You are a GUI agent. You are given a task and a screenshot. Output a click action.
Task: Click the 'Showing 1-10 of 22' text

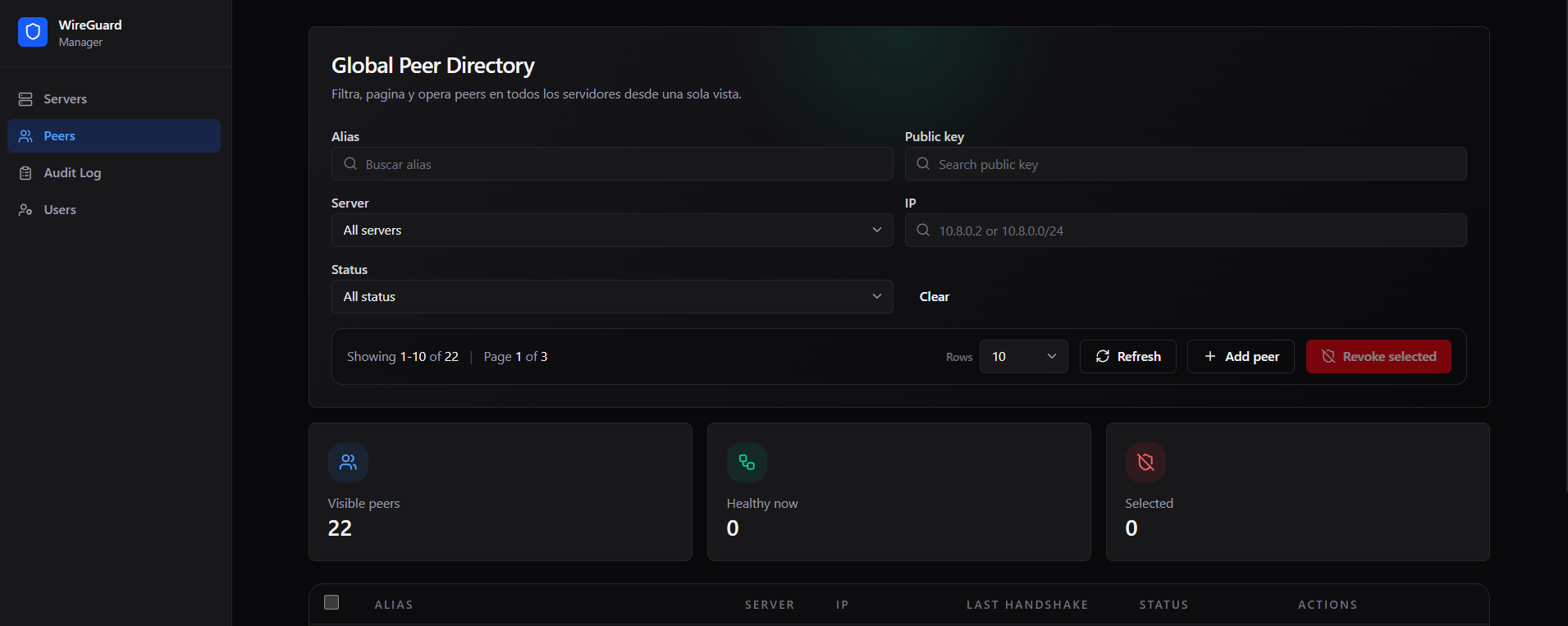coord(403,357)
